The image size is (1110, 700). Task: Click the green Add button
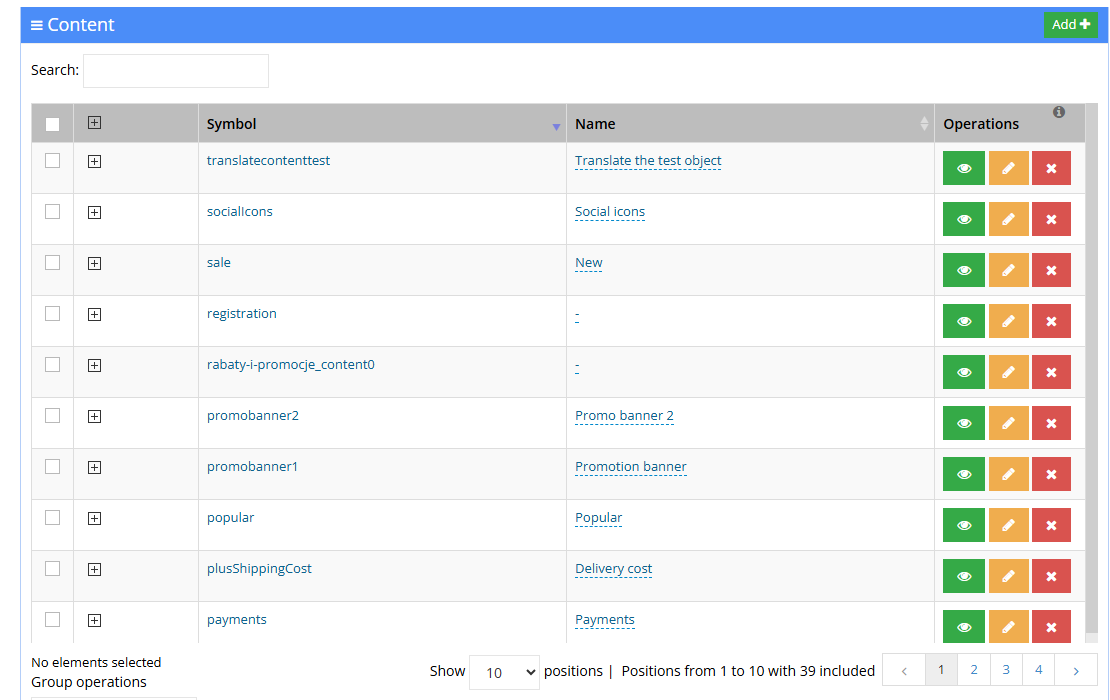point(1070,25)
